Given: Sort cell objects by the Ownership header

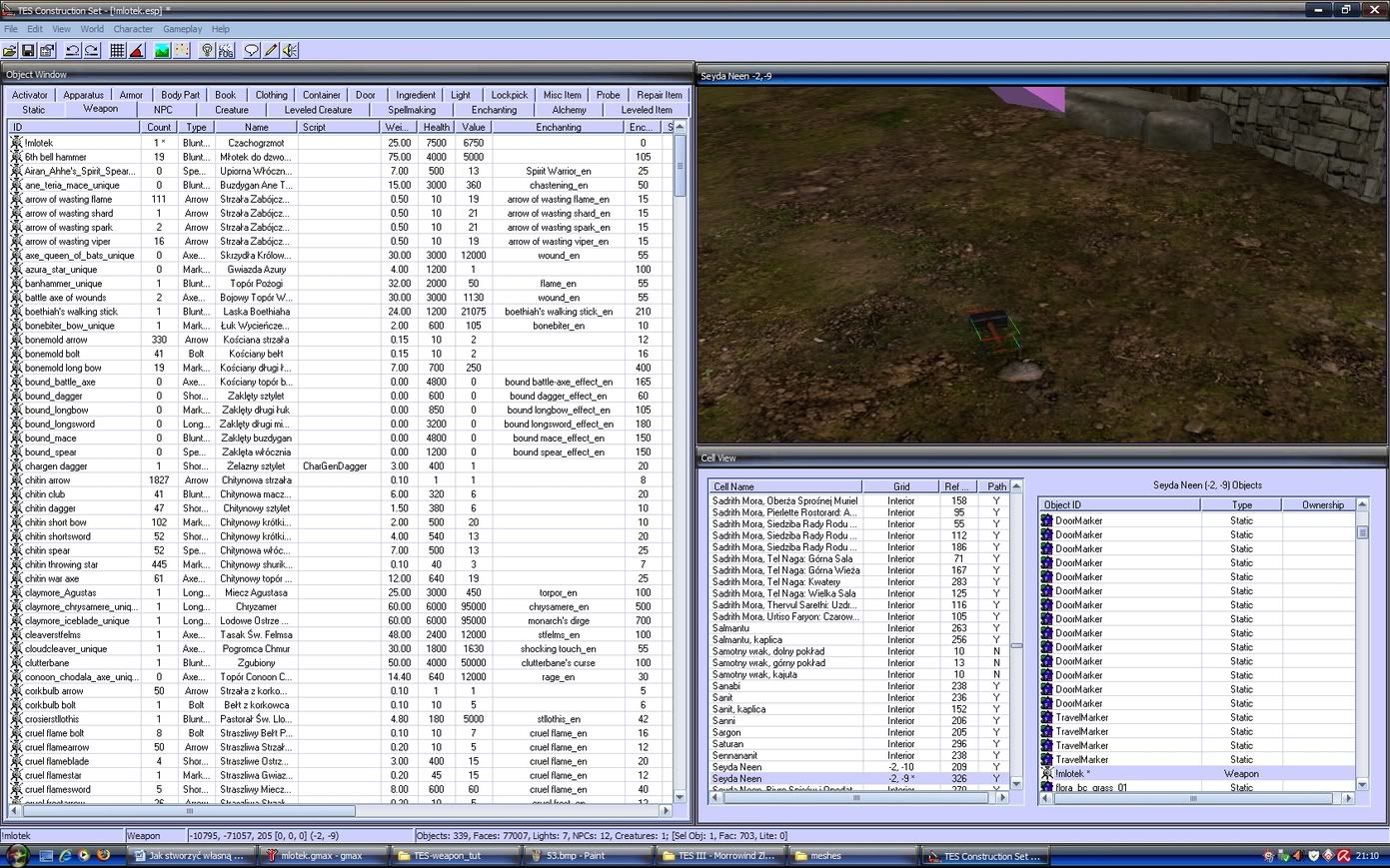Looking at the screenshot, I should [1319, 505].
